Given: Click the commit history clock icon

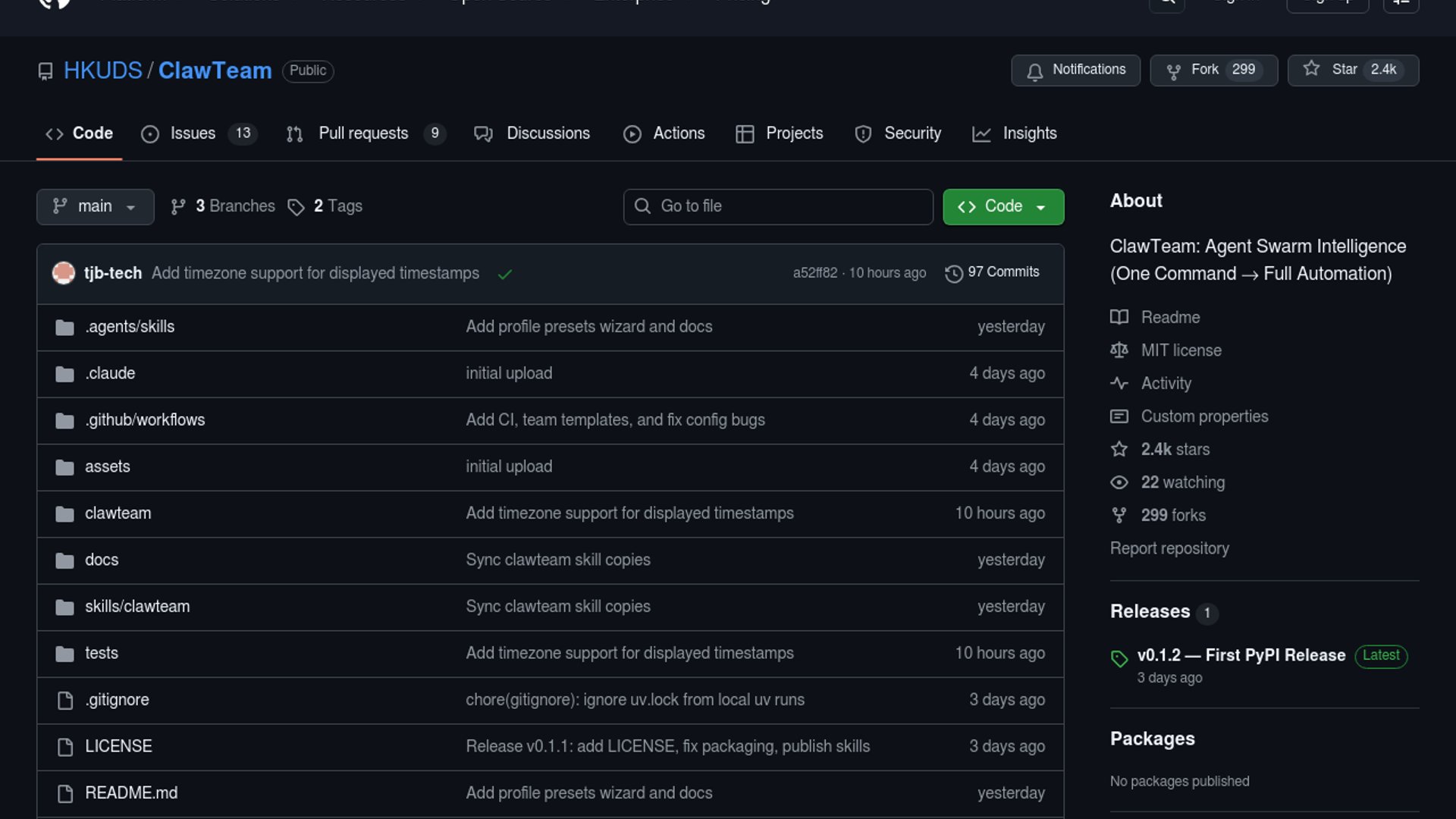Looking at the screenshot, I should pyautogui.click(x=953, y=273).
